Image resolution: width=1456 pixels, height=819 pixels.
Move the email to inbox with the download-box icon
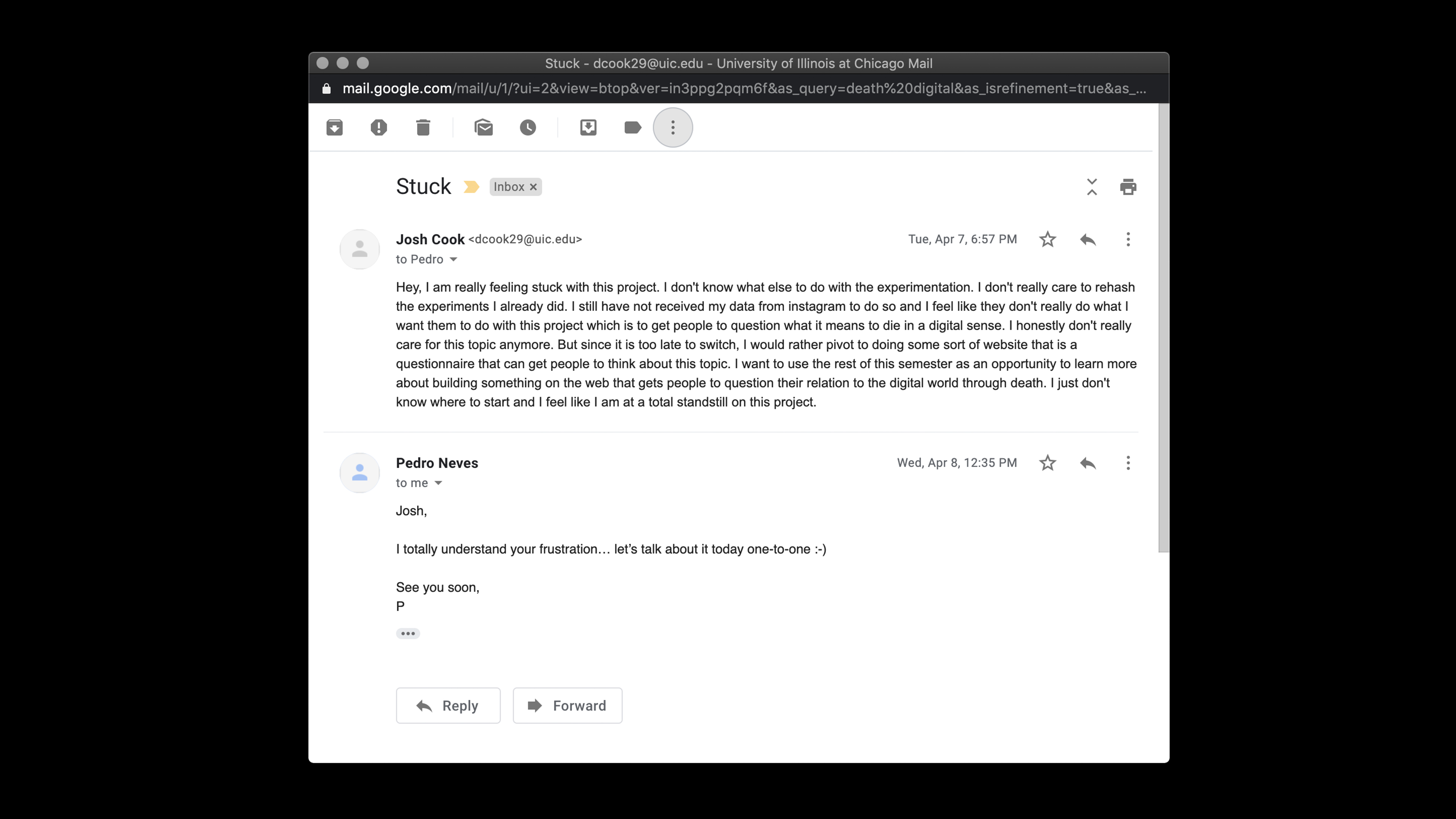click(x=588, y=128)
